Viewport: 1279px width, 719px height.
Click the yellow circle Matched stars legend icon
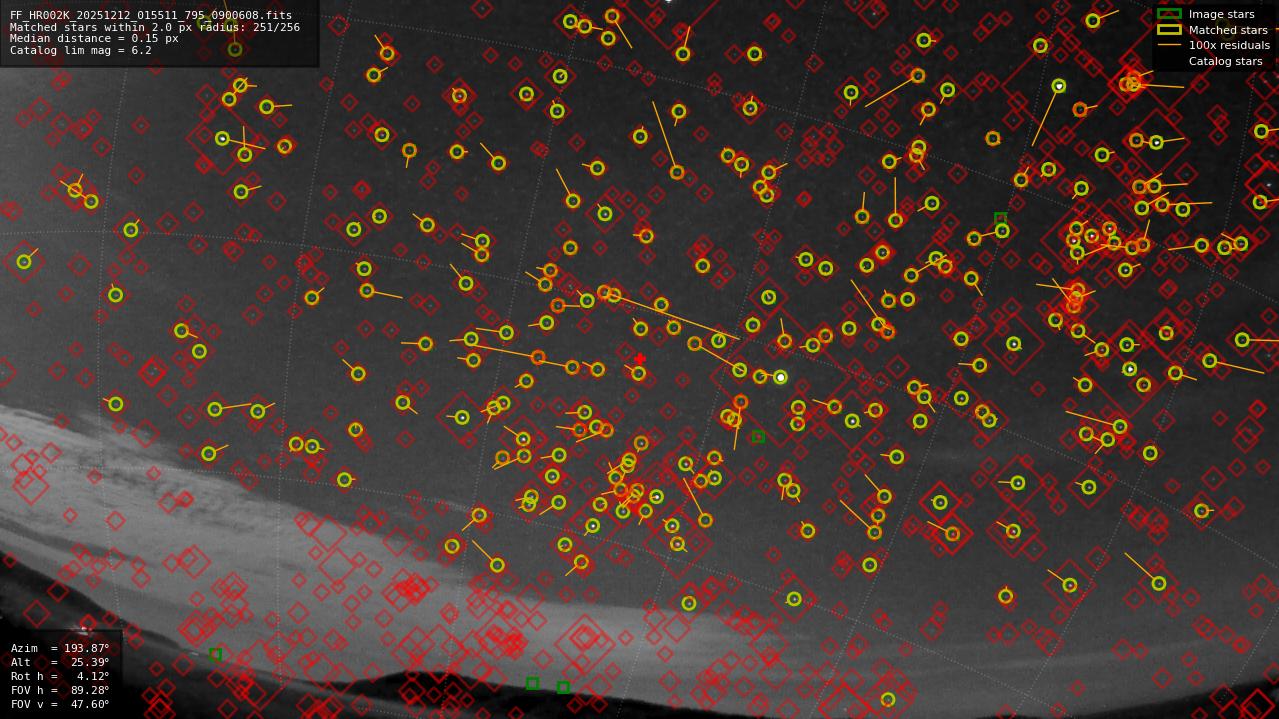(x=1169, y=30)
